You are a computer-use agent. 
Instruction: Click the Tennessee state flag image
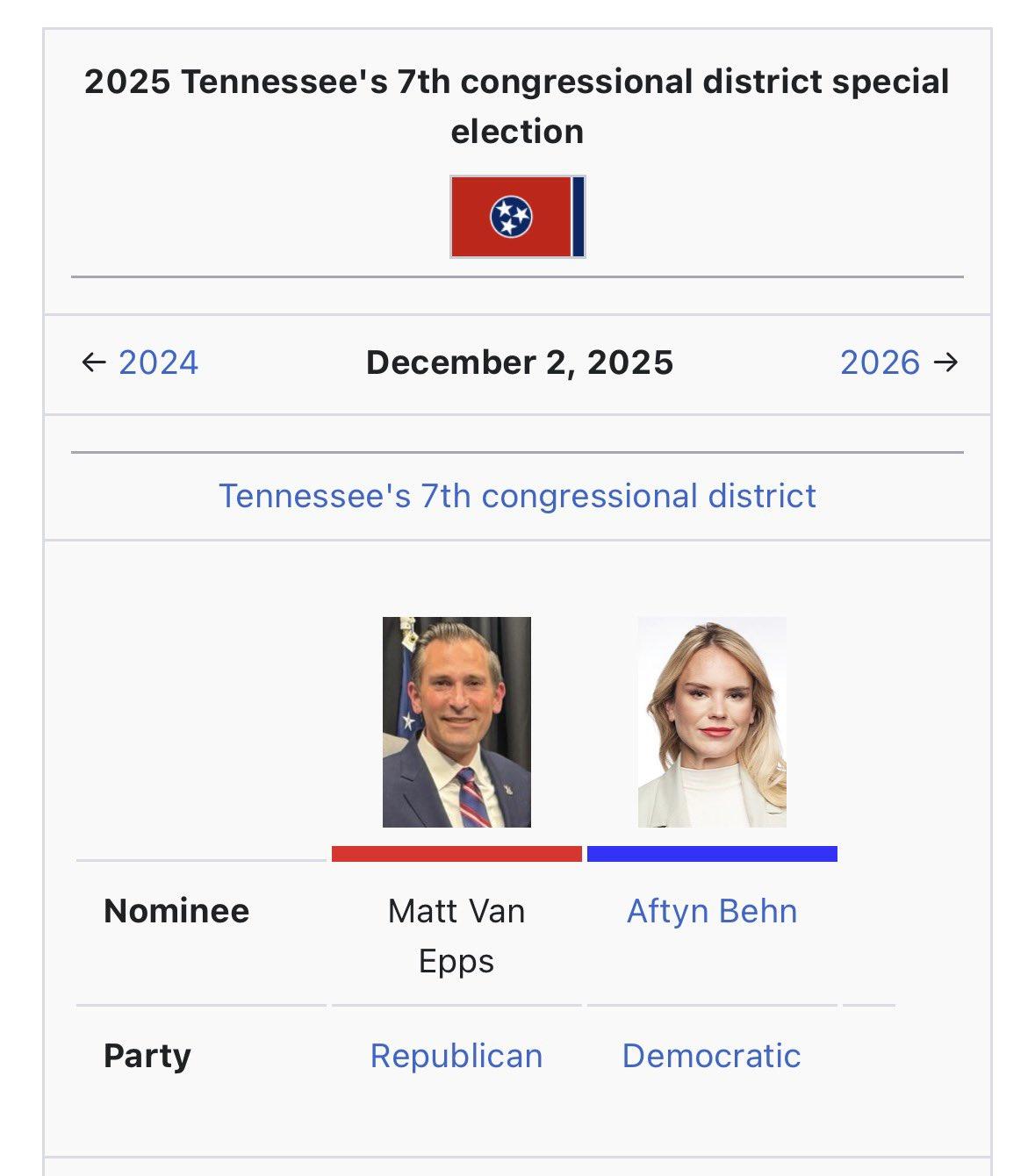tap(517, 216)
